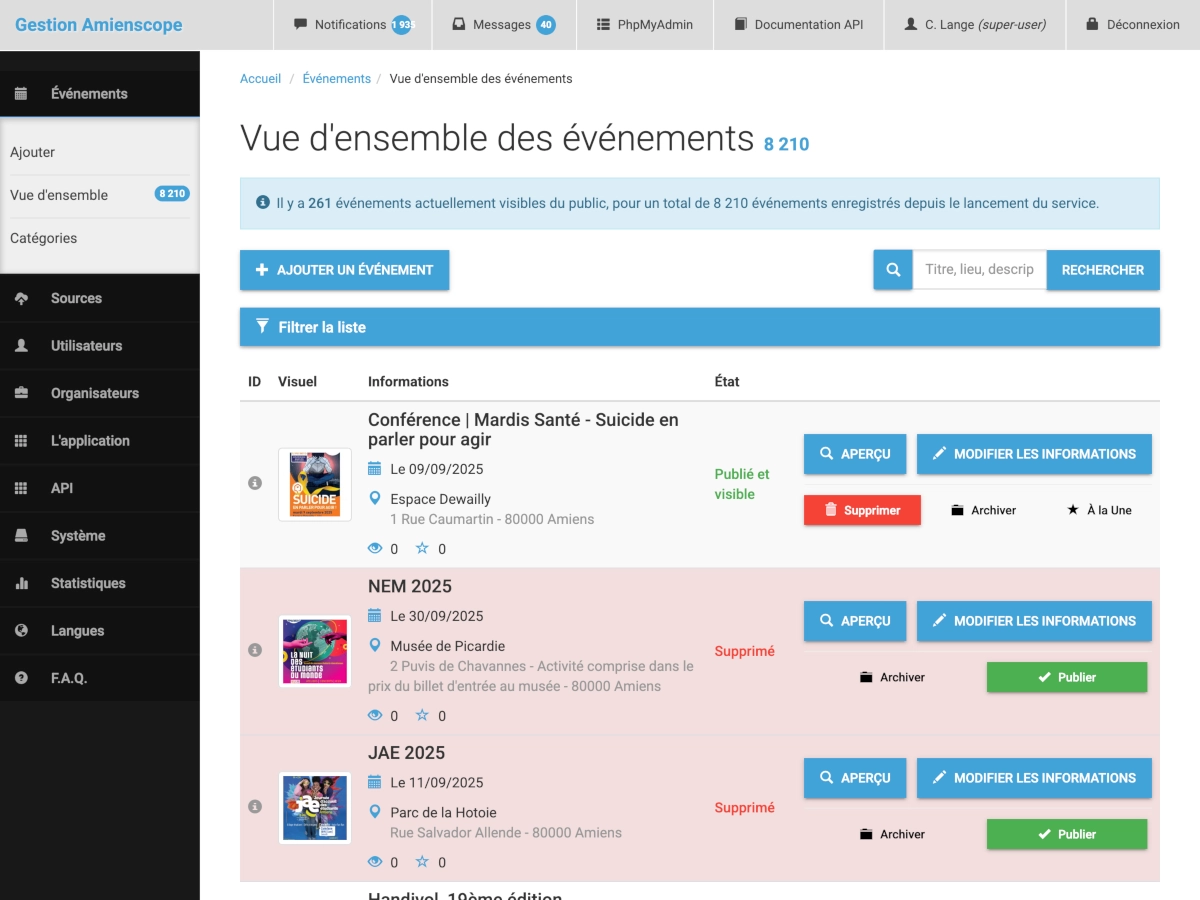This screenshot has height=900, width=1200.
Task: Mark Conférence Mardis Santé À la Une
Action: point(1099,510)
